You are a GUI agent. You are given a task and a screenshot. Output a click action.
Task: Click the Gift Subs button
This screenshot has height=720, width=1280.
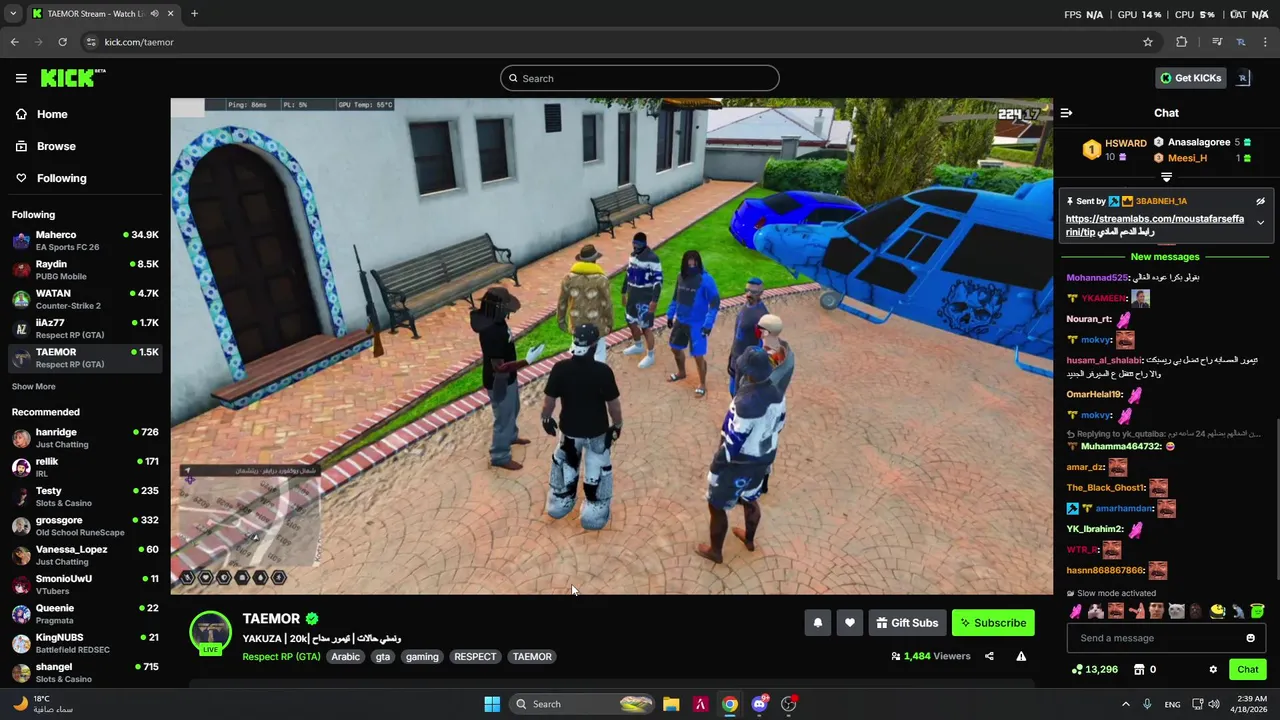[x=907, y=623]
